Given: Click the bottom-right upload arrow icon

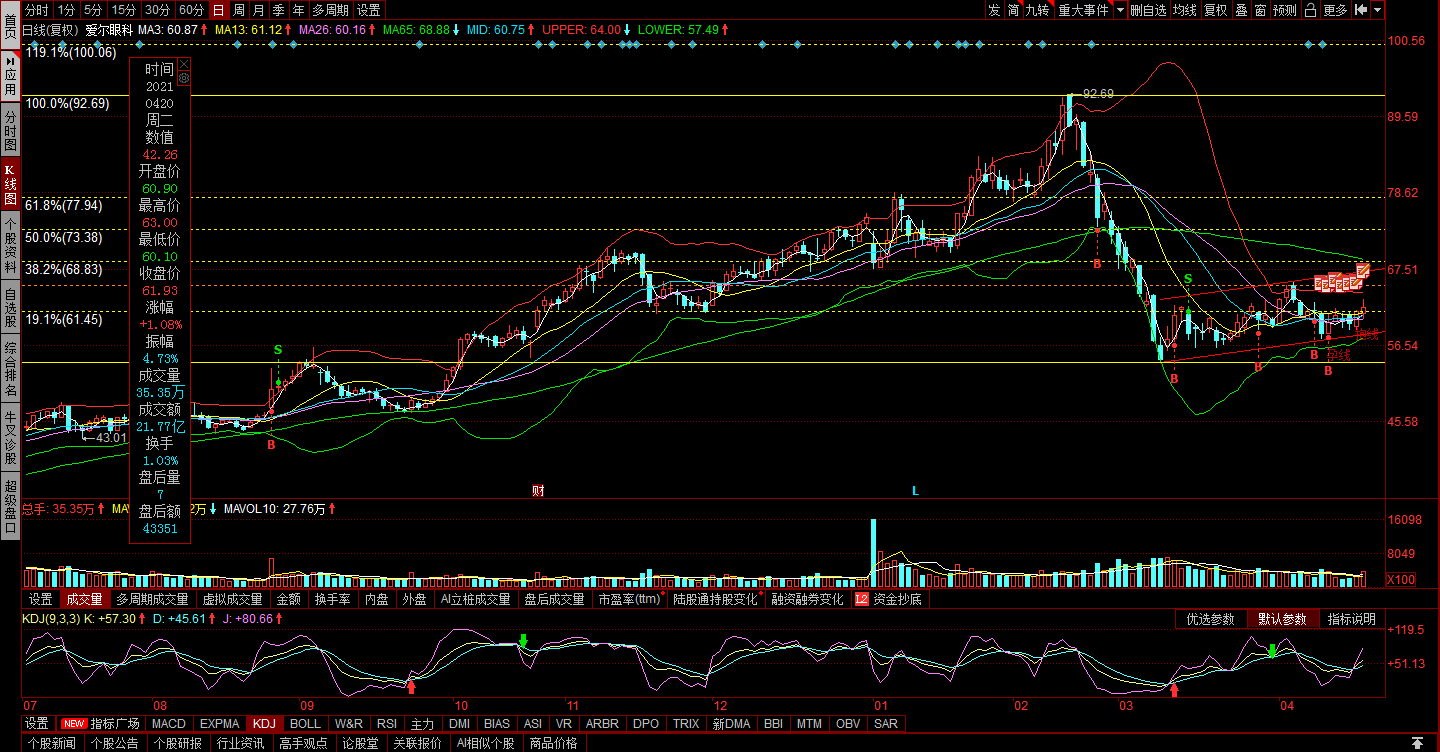Looking at the screenshot, I should [1417, 743].
